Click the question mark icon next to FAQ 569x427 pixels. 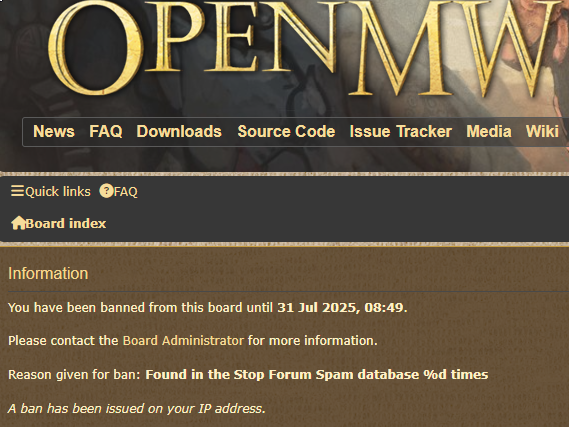tap(106, 191)
